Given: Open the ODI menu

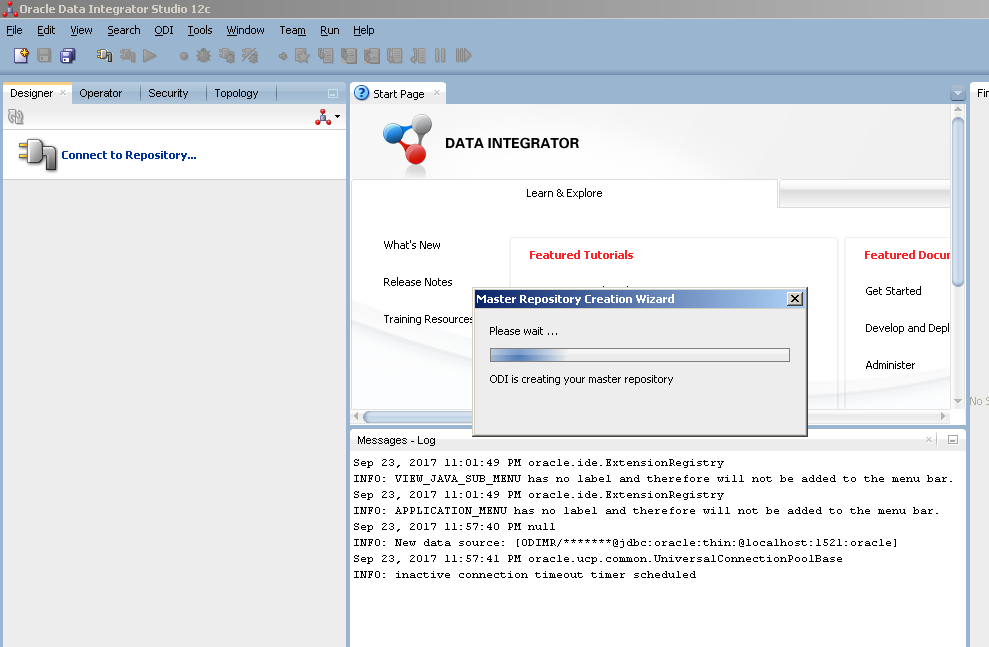Looking at the screenshot, I should pos(163,30).
